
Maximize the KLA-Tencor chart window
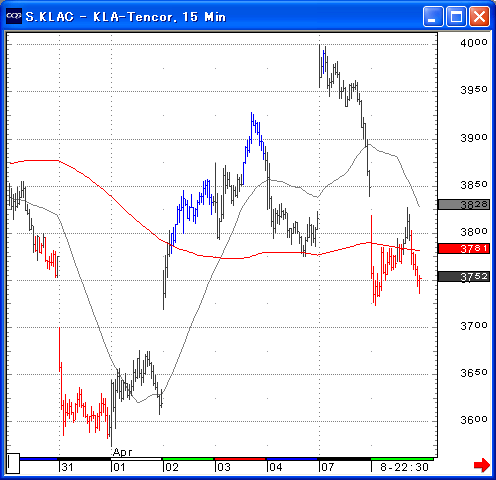tap(456, 16)
